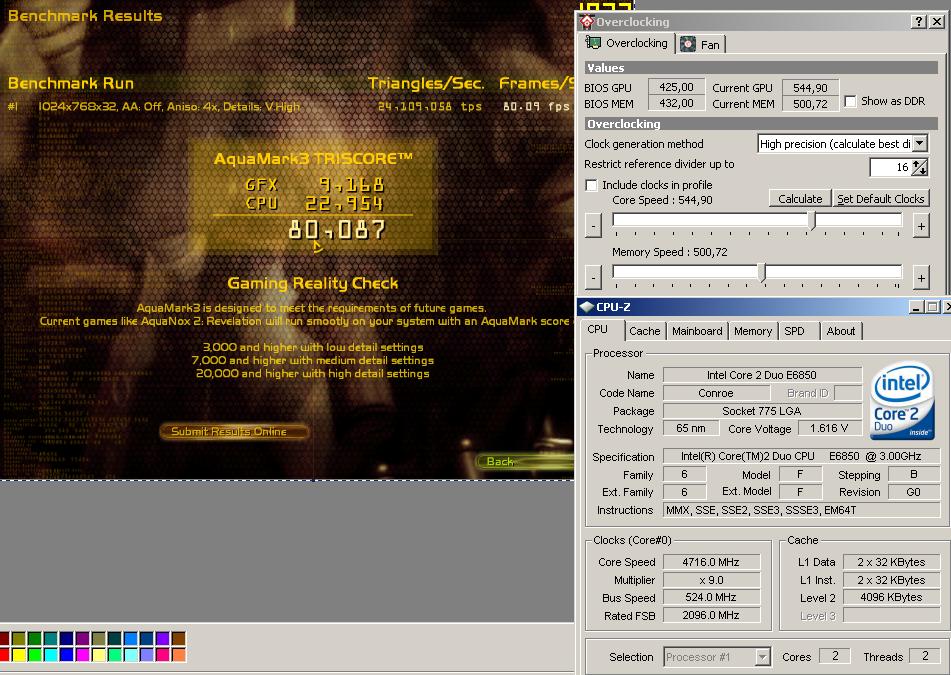
Task: Tick the Include clocks in profile checkbox
Action: point(591,185)
